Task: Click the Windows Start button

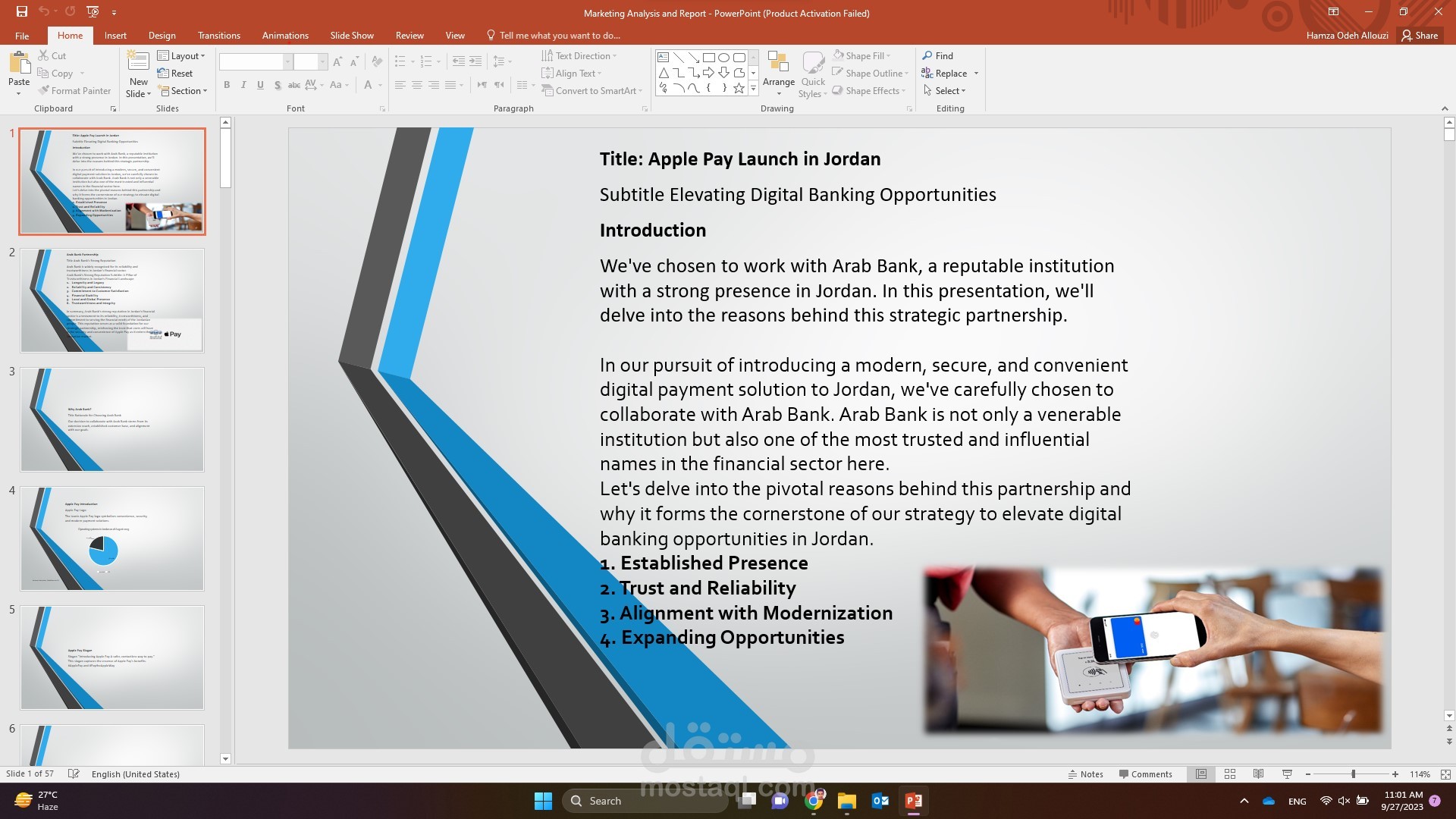Action: click(x=543, y=801)
